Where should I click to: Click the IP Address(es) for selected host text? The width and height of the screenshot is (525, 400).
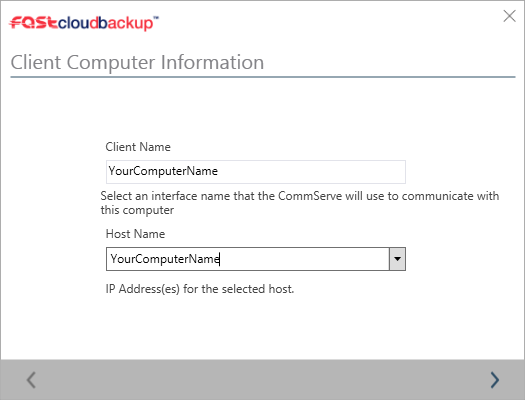tap(200, 289)
